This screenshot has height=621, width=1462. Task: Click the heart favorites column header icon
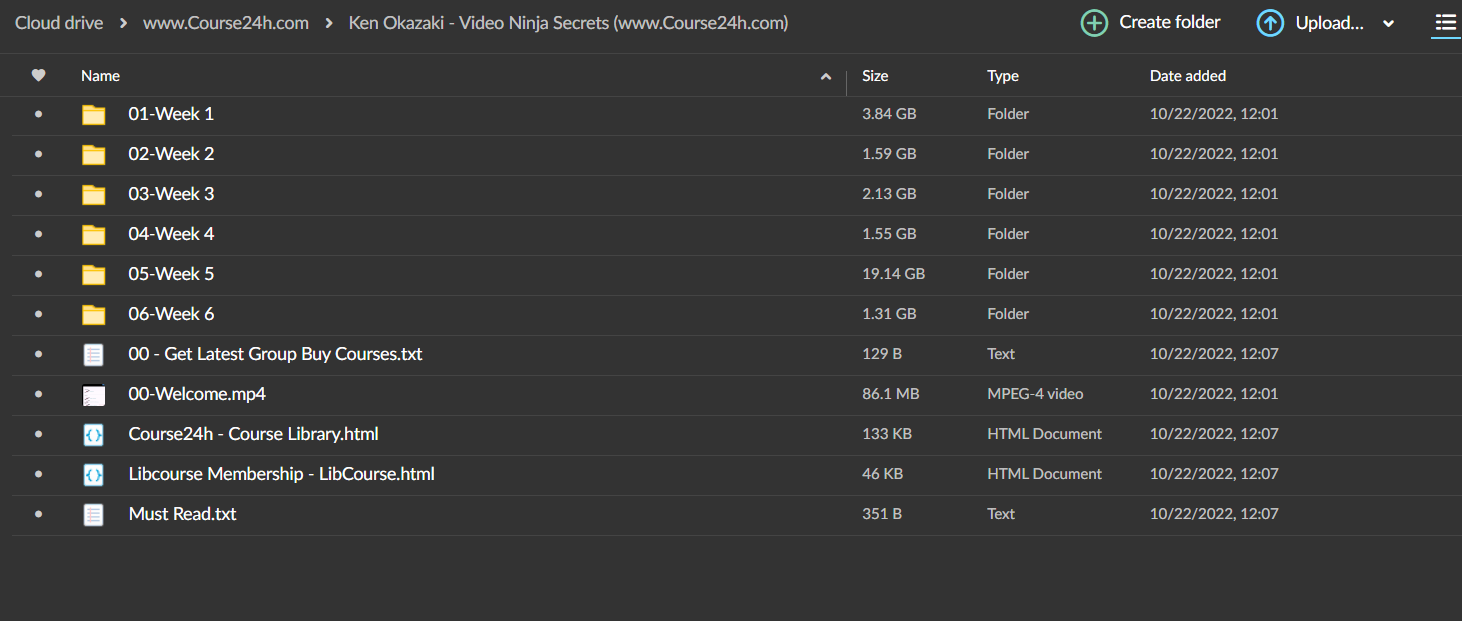tap(38, 75)
